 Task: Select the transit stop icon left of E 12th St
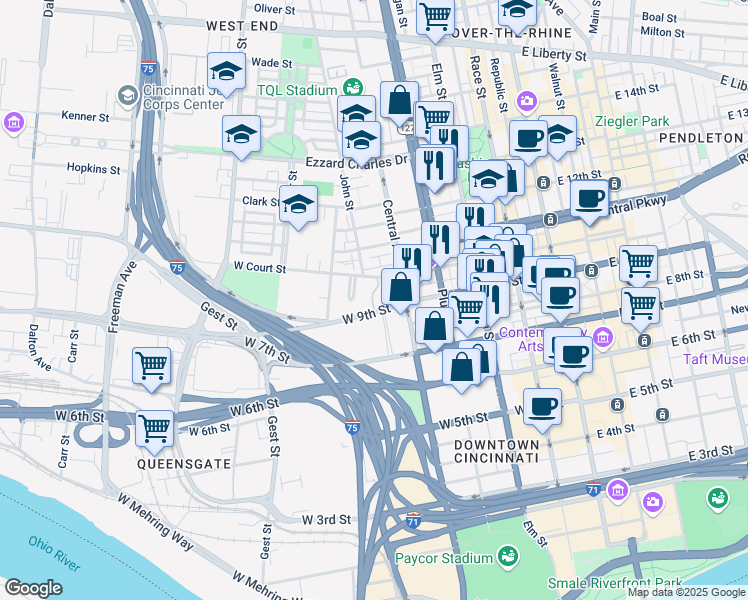pyautogui.click(x=543, y=182)
